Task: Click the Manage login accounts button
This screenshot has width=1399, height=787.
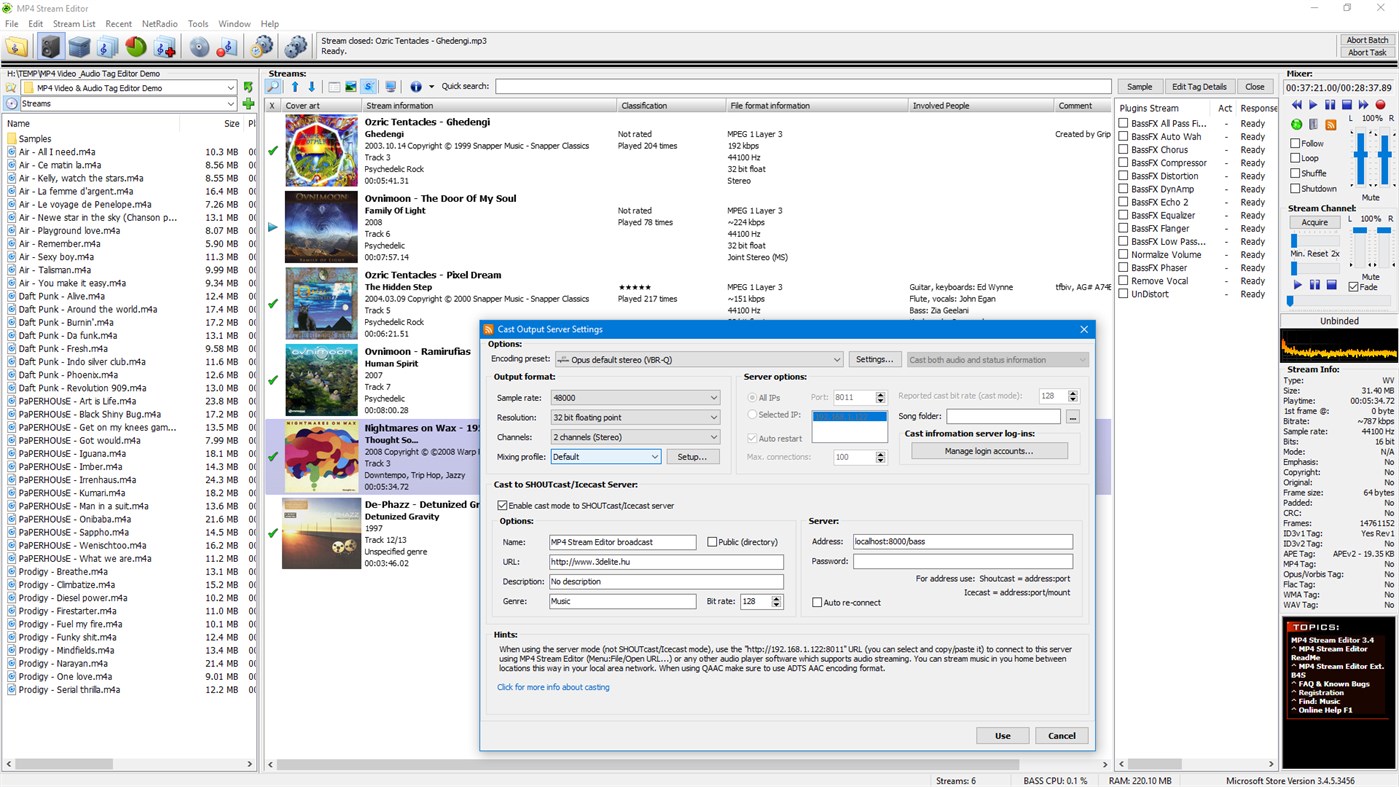Action: pos(988,450)
